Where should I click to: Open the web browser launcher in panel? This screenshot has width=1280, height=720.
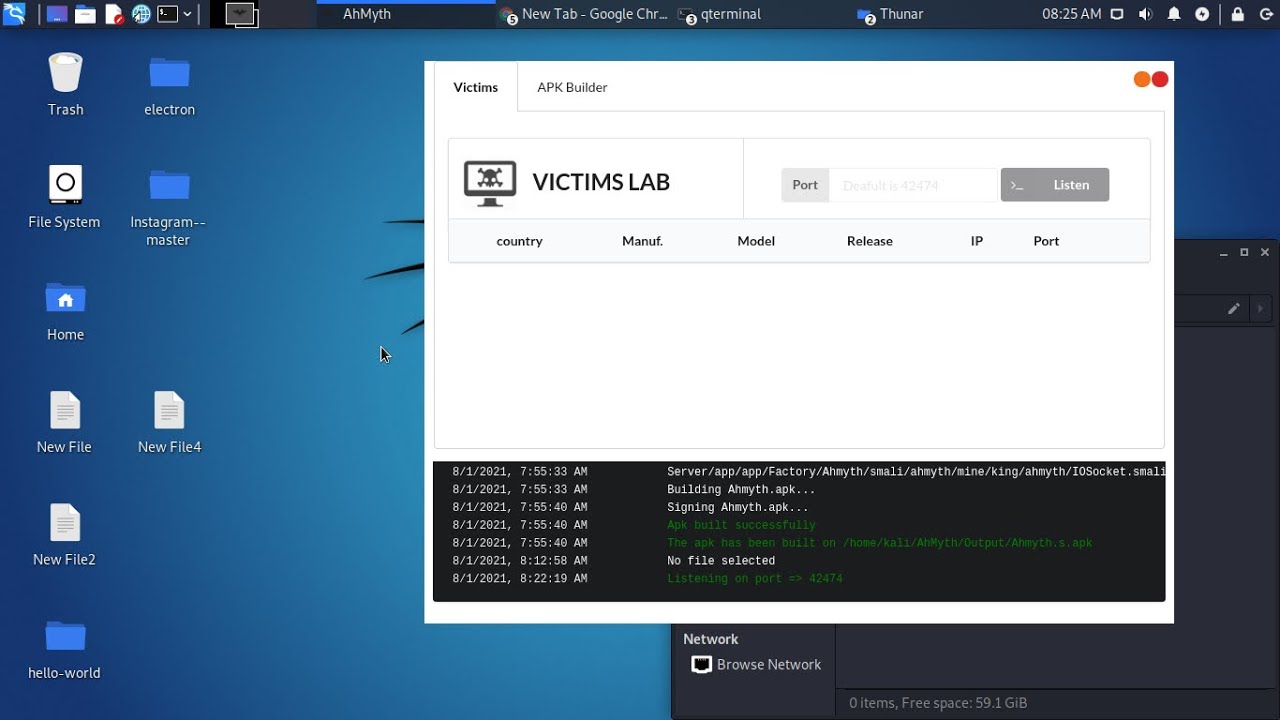(x=141, y=14)
